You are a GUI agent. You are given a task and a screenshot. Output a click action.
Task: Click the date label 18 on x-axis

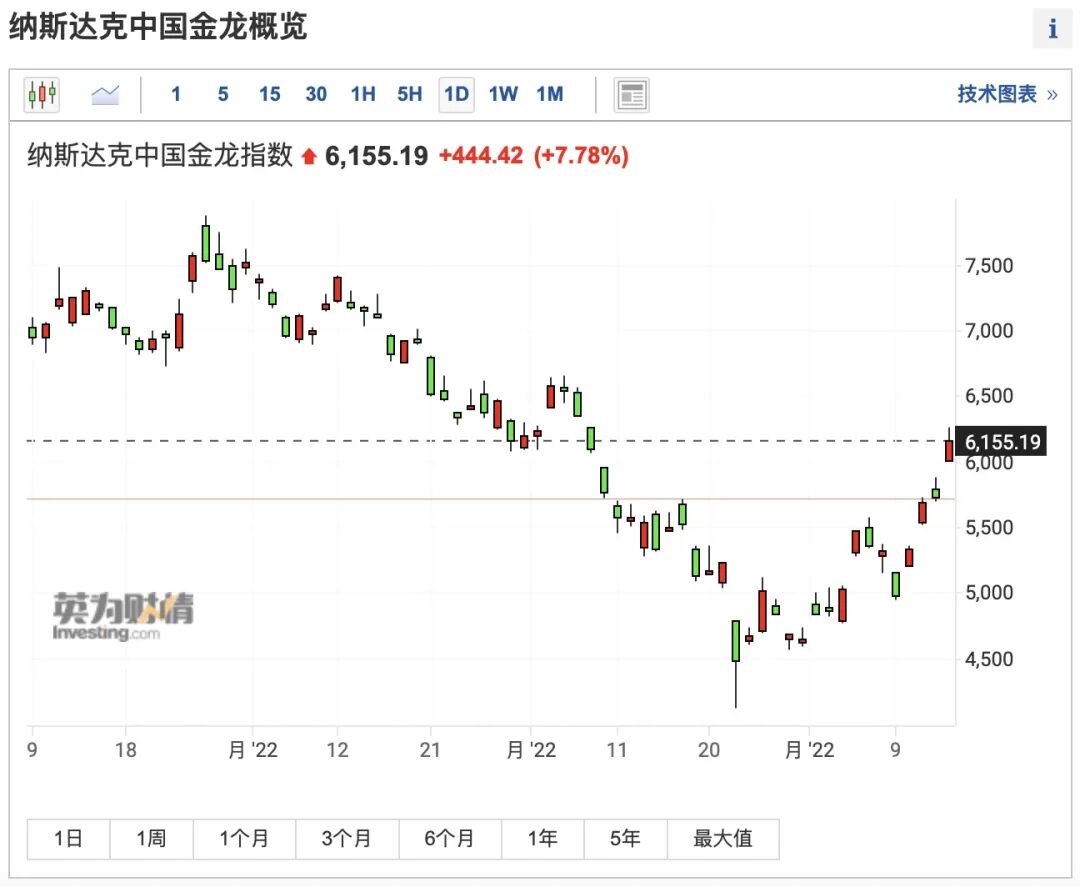[x=125, y=750]
